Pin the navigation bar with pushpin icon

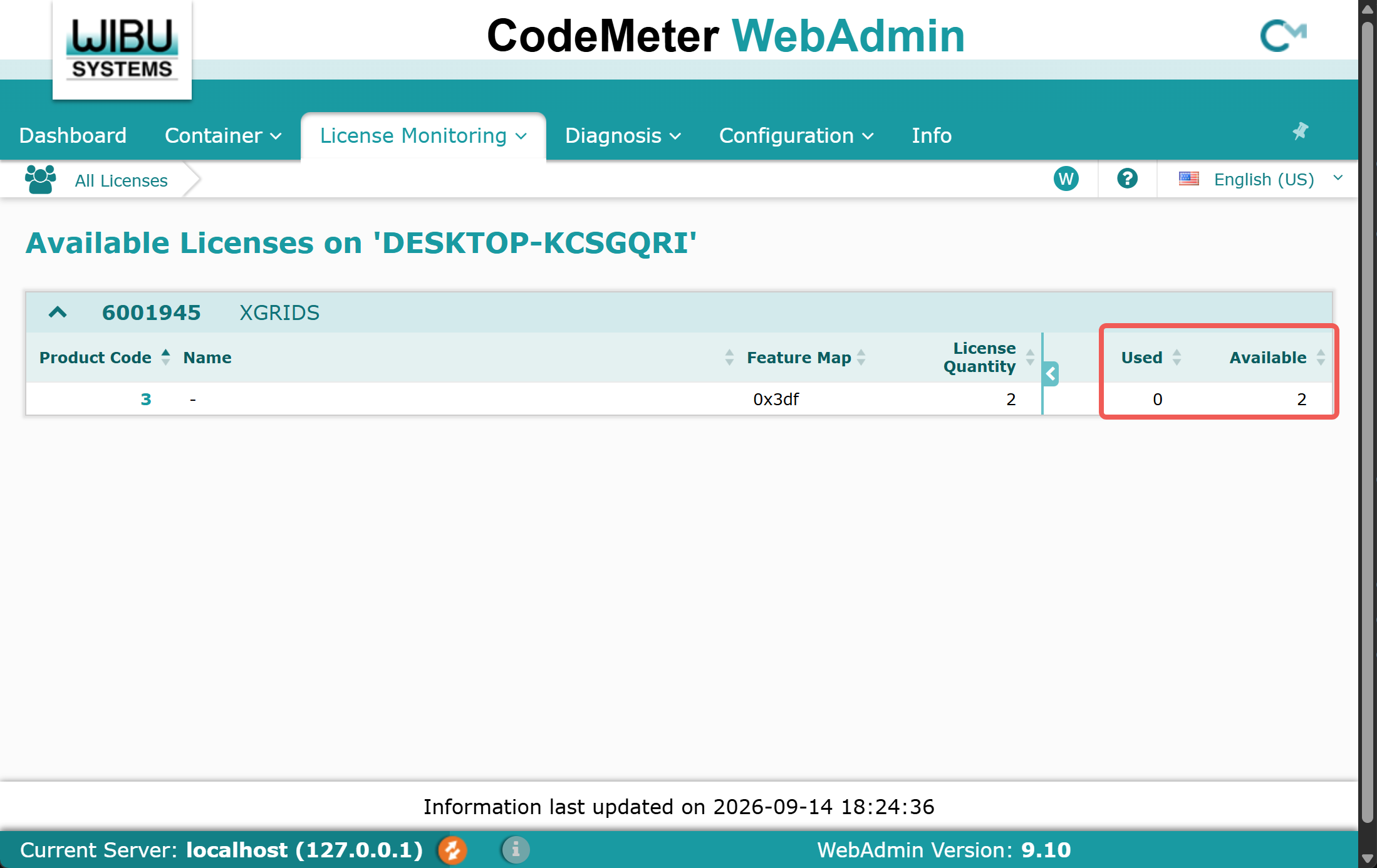pos(1301,131)
